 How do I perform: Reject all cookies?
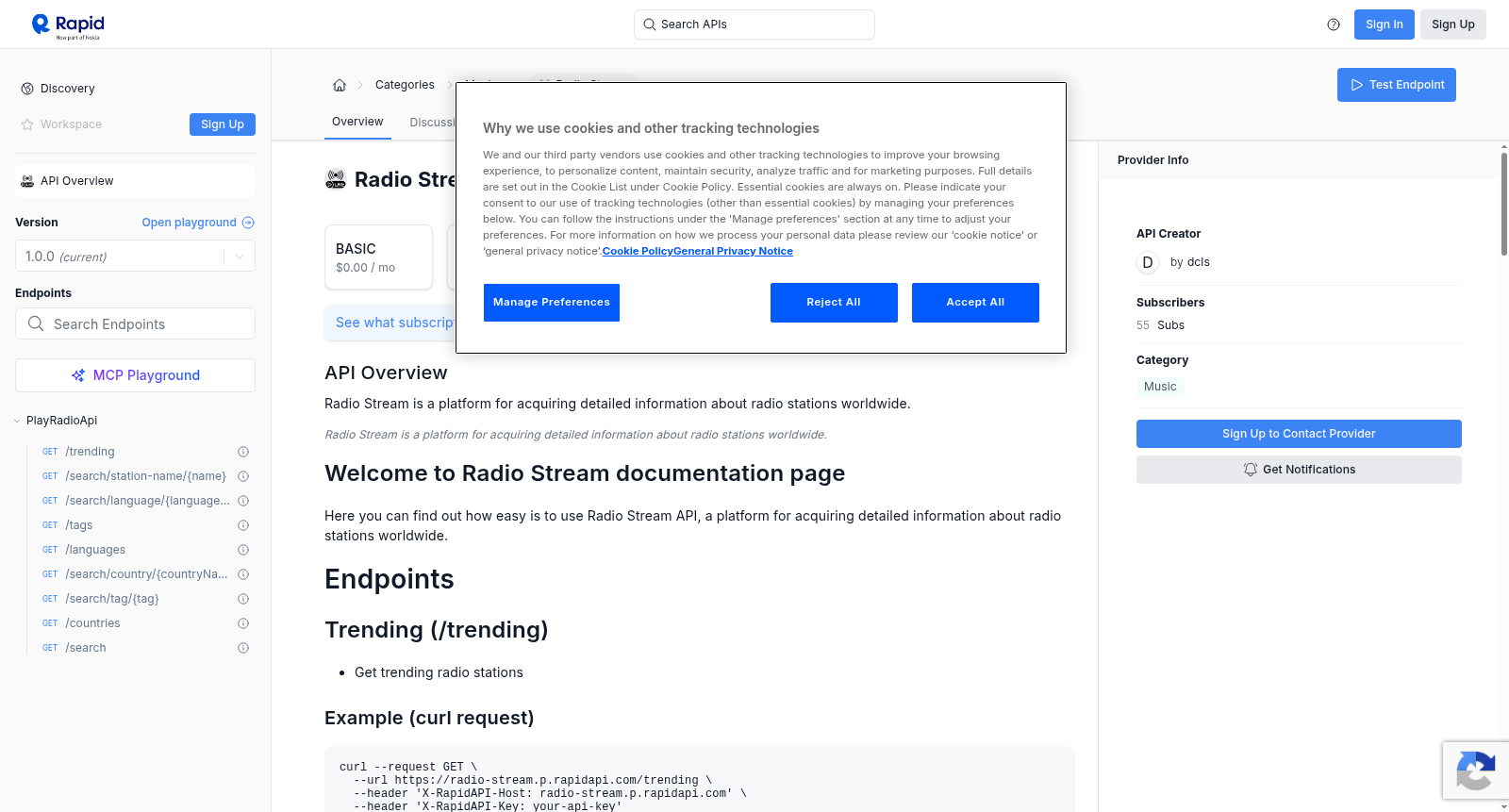pyautogui.click(x=834, y=303)
